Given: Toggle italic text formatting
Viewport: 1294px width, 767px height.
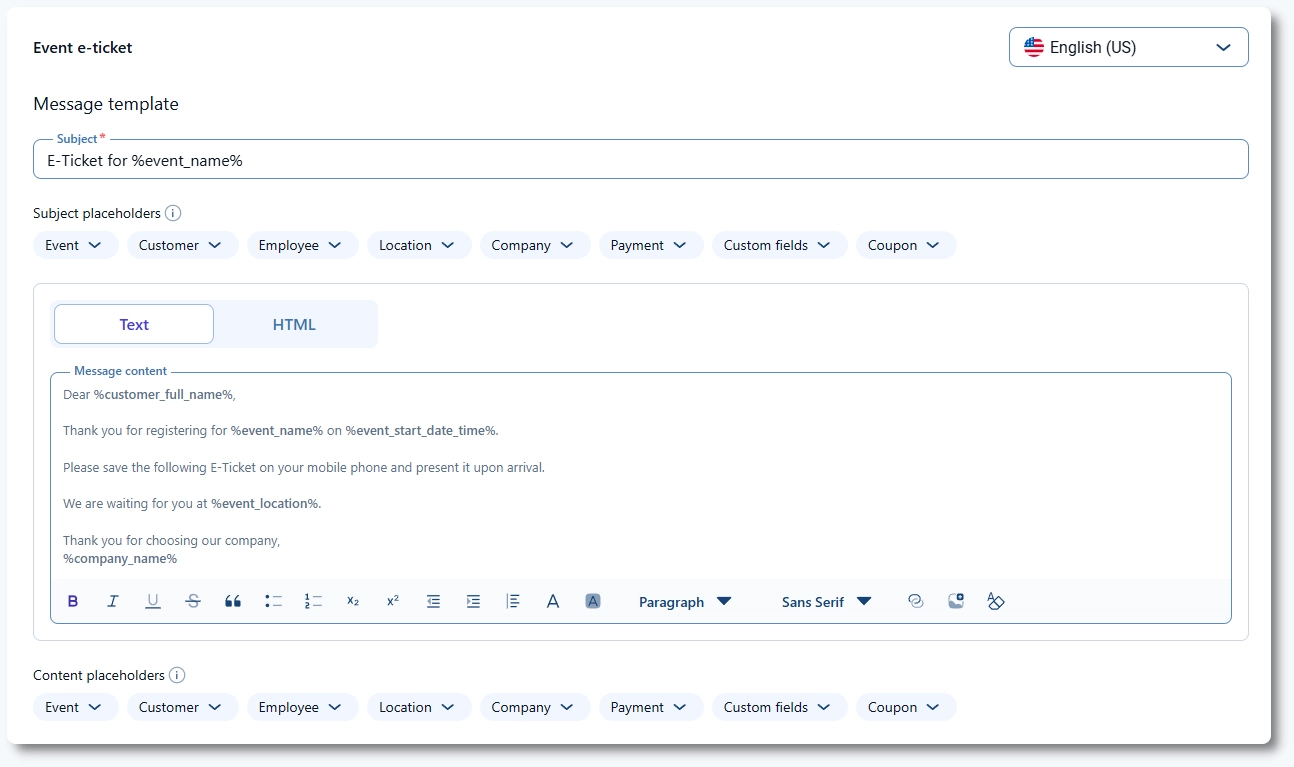Looking at the screenshot, I should click(113, 601).
